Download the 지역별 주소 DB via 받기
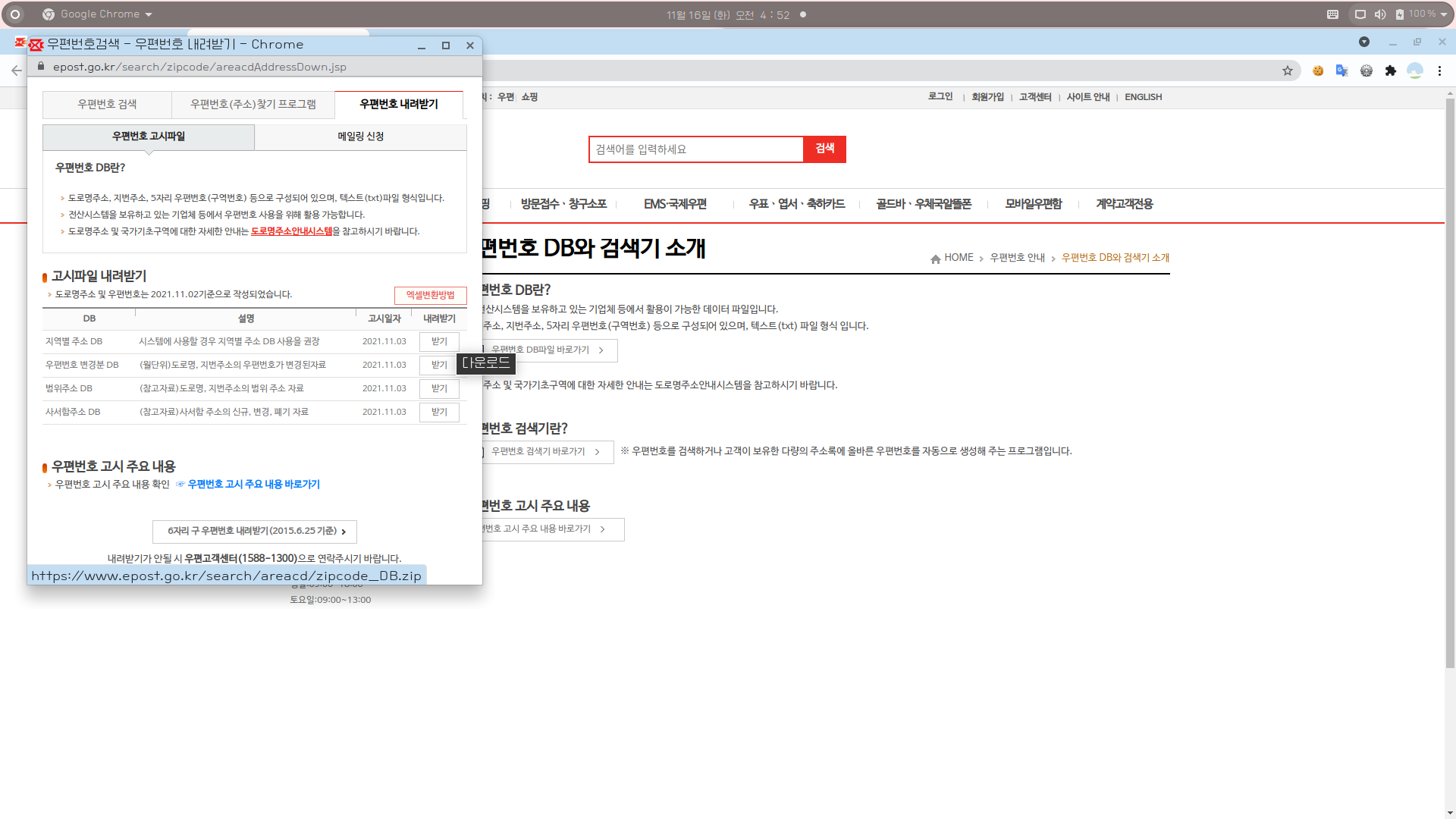Viewport: 1456px width, 819px height. point(439,341)
